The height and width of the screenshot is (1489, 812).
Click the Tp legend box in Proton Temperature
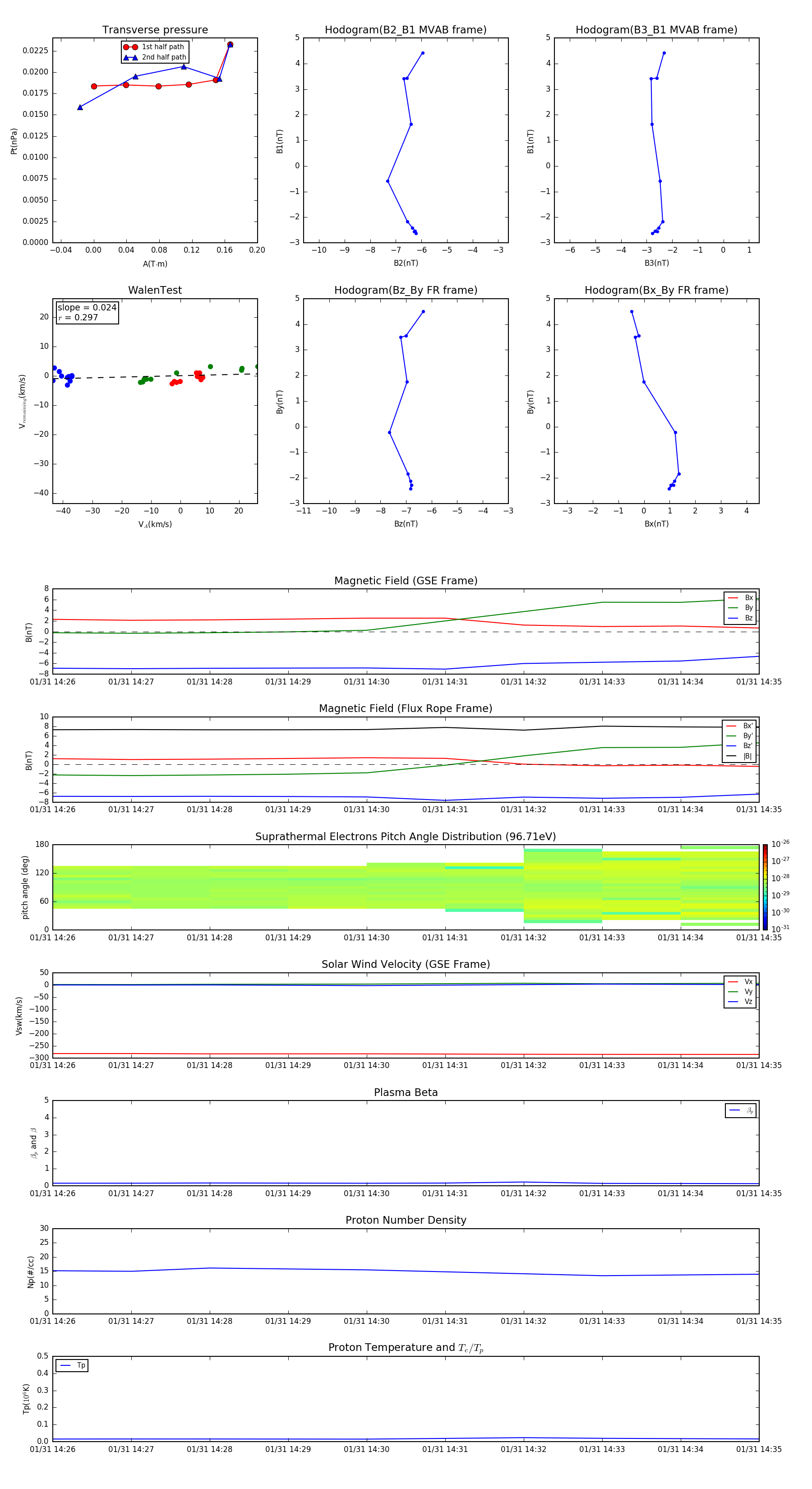(x=72, y=1365)
